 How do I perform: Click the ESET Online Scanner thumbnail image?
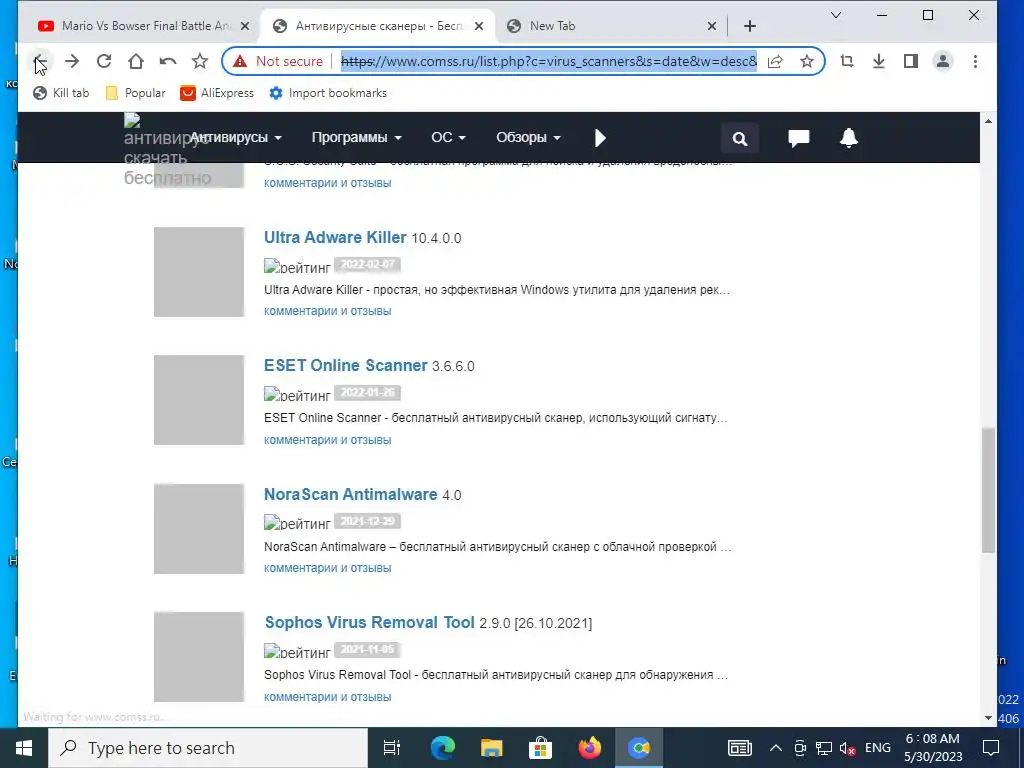tap(199, 400)
